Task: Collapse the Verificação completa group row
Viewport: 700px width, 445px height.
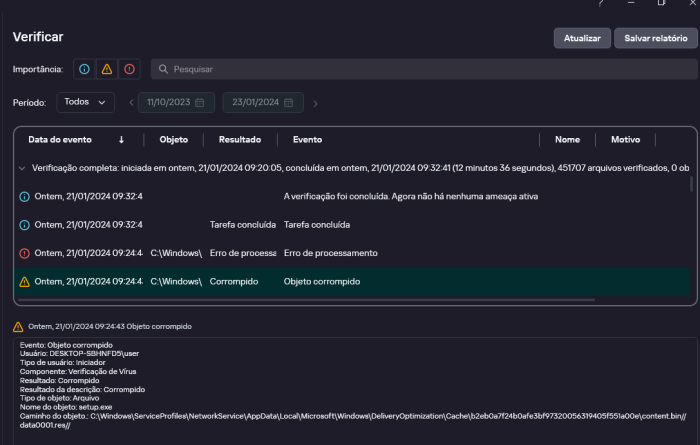Action: 22,169
